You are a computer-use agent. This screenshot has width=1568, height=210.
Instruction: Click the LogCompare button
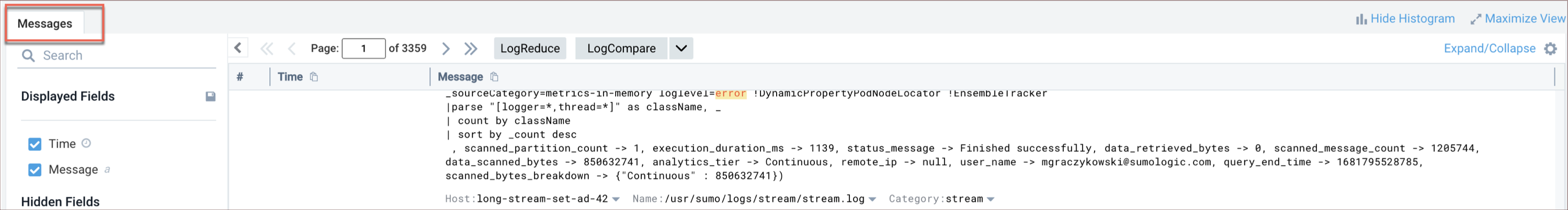point(621,49)
